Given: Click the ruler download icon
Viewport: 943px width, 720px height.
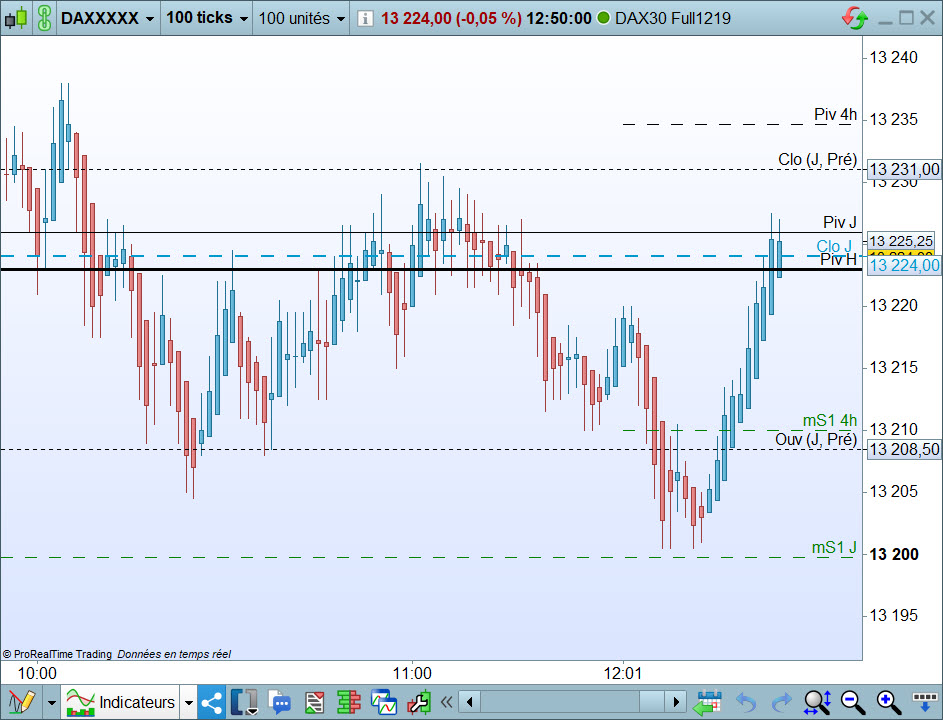Looking at the screenshot, I should pos(925,702).
